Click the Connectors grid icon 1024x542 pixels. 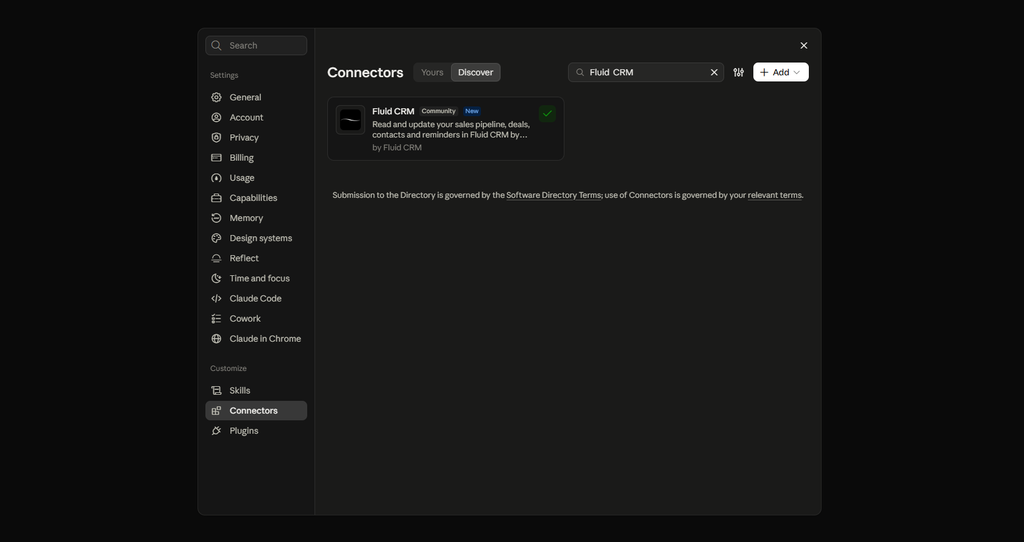tap(216, 411)
